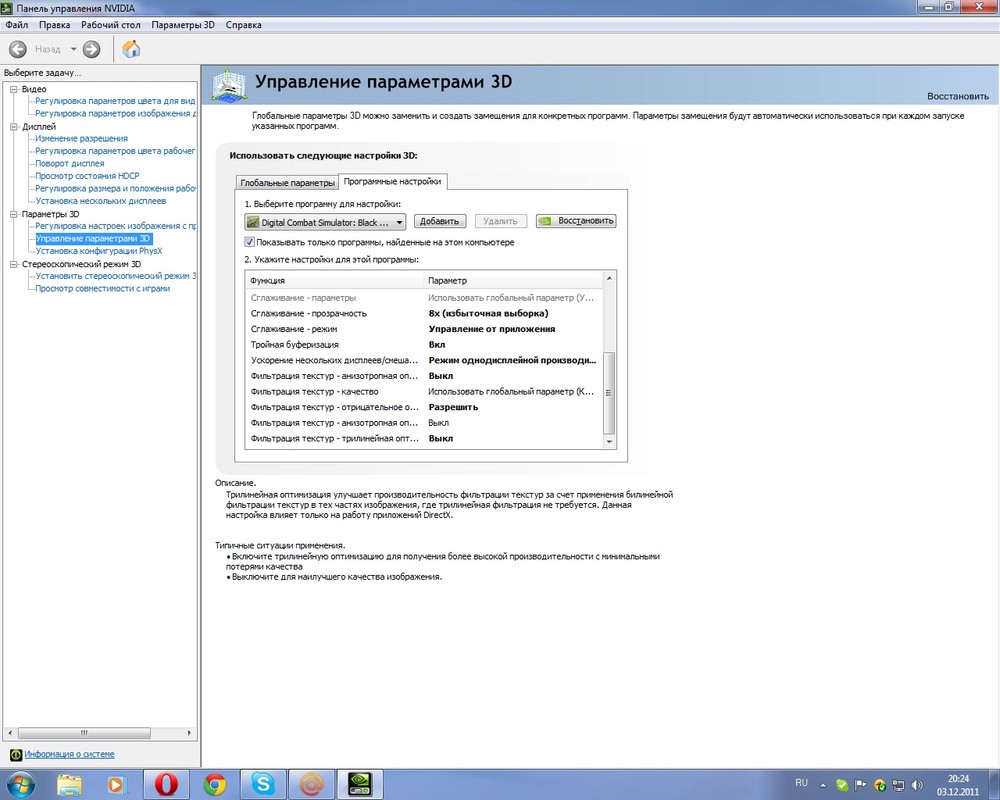1000x800 pixels.
Task: Click settings list vertical scrollbar thumb
Action: (609, 393)
